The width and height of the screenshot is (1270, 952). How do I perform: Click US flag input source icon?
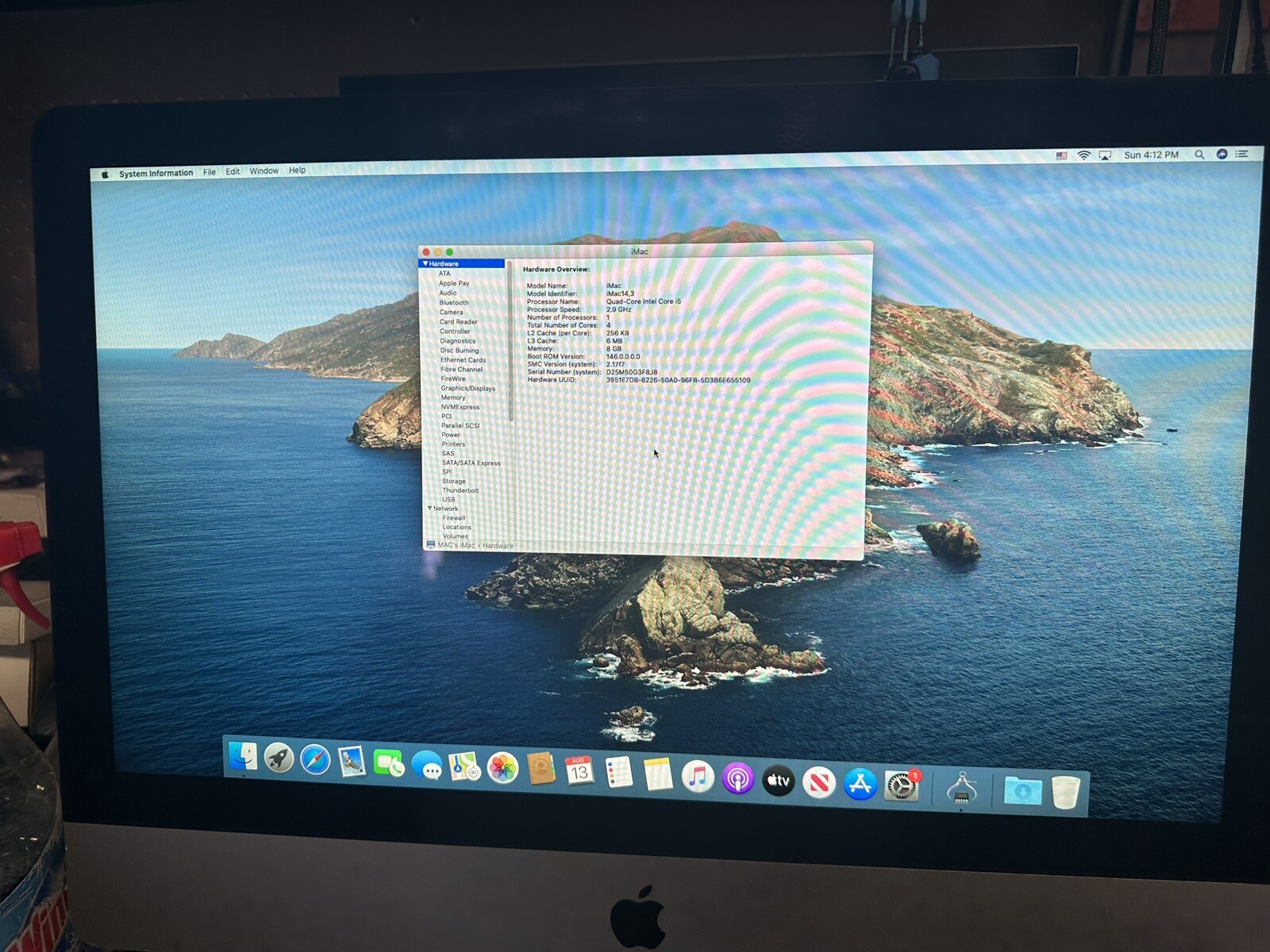pos(1062,155)
